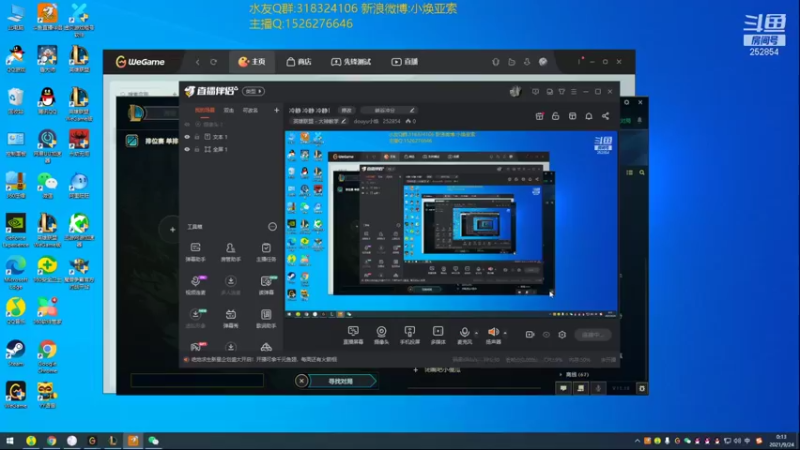Switch to the WeGame 直播 tab
Viewport: 800px width, 450px height.
click(405, 62)
